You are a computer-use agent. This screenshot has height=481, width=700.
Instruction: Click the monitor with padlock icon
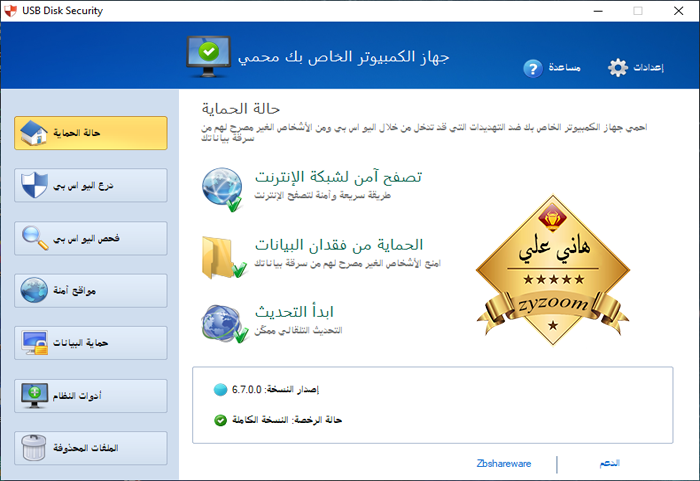(34, 343)
